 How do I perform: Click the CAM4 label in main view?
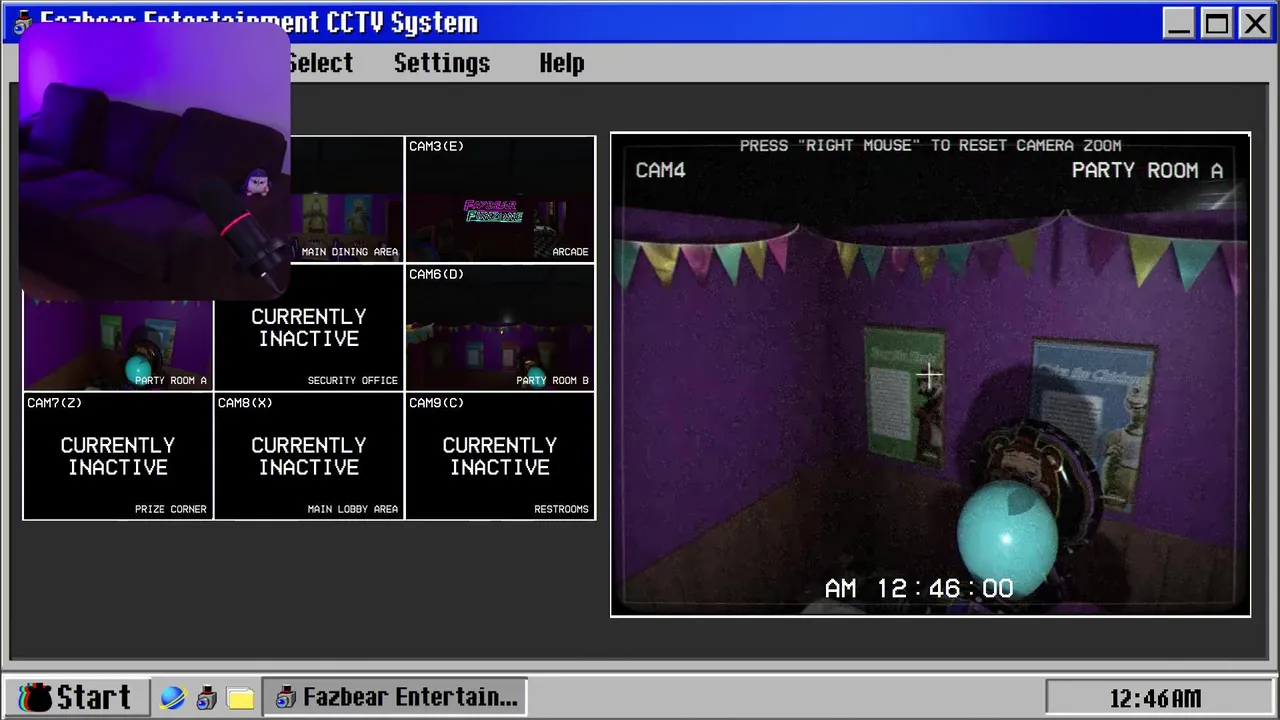[660, 171]
